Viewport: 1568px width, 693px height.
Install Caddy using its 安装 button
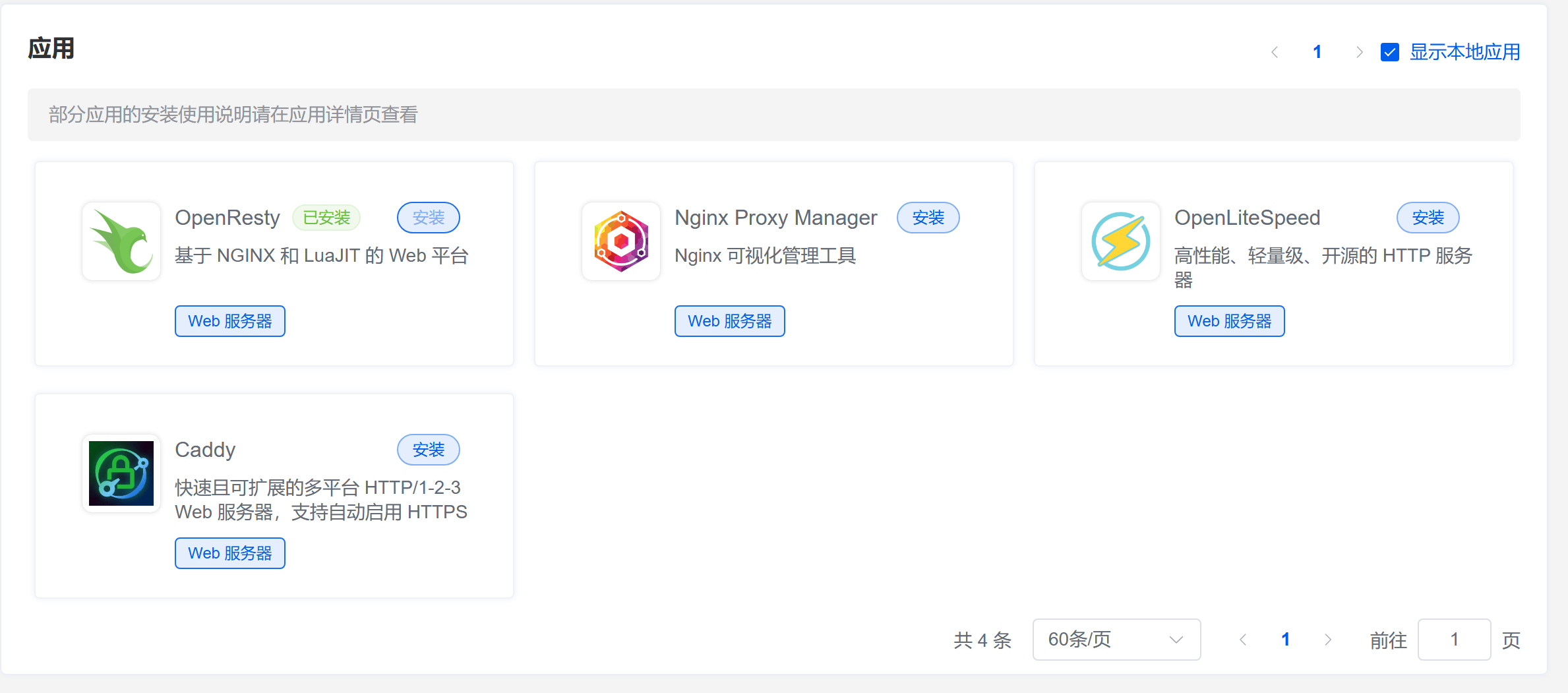428,450
